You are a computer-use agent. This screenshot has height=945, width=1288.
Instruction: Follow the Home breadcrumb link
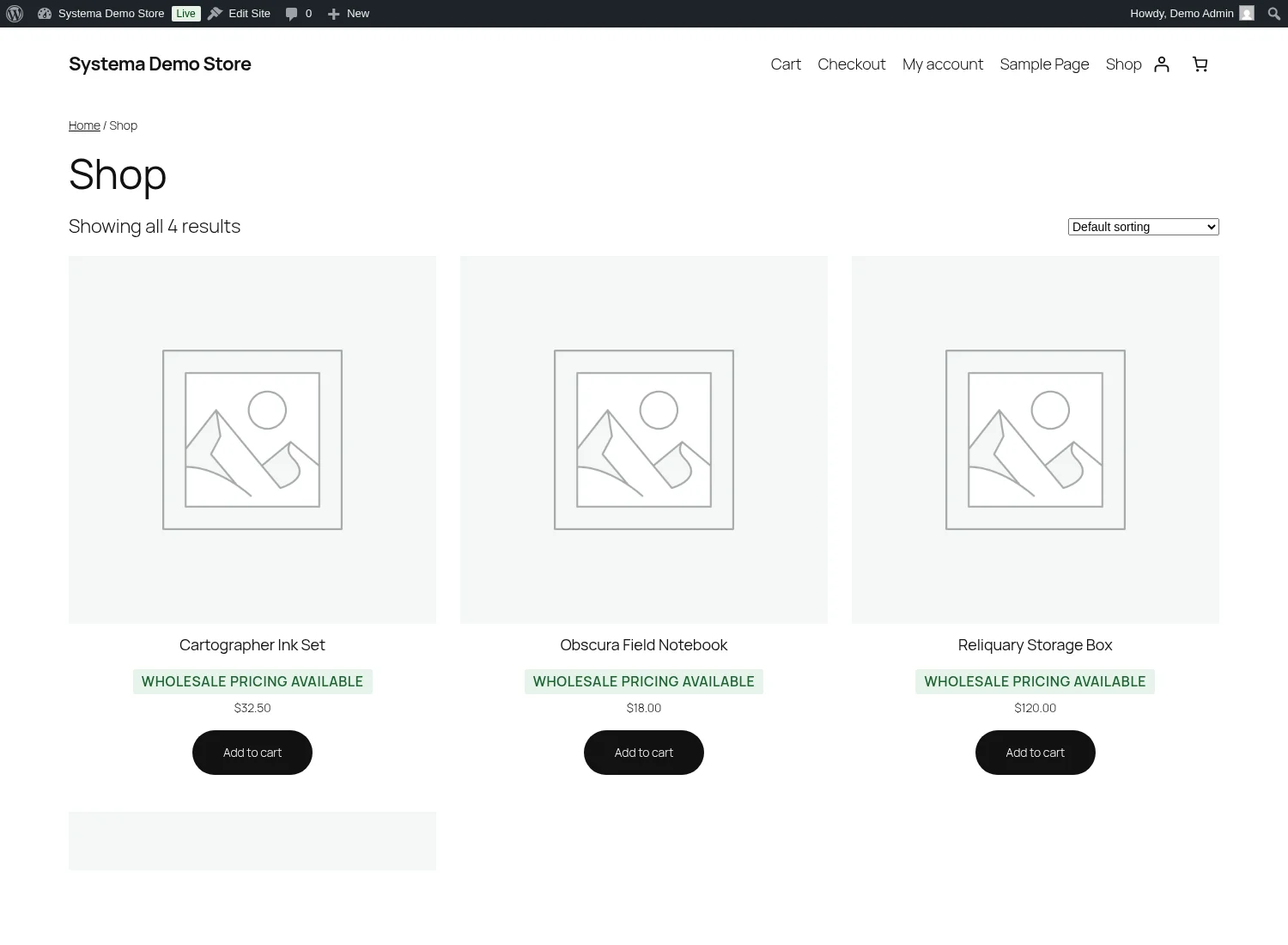tap(84, 125)
